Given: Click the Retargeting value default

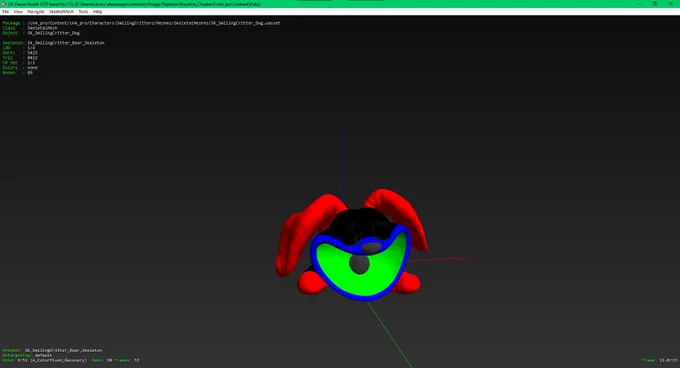Looking at the screenshot, I should point(43,355).
